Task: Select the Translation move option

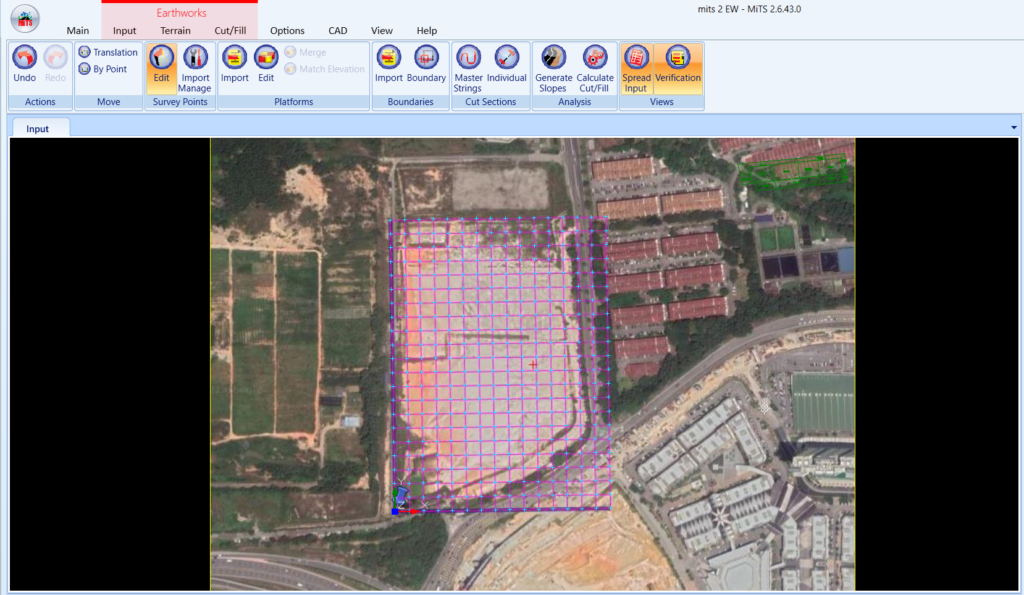Action: [x=108, y=52]
